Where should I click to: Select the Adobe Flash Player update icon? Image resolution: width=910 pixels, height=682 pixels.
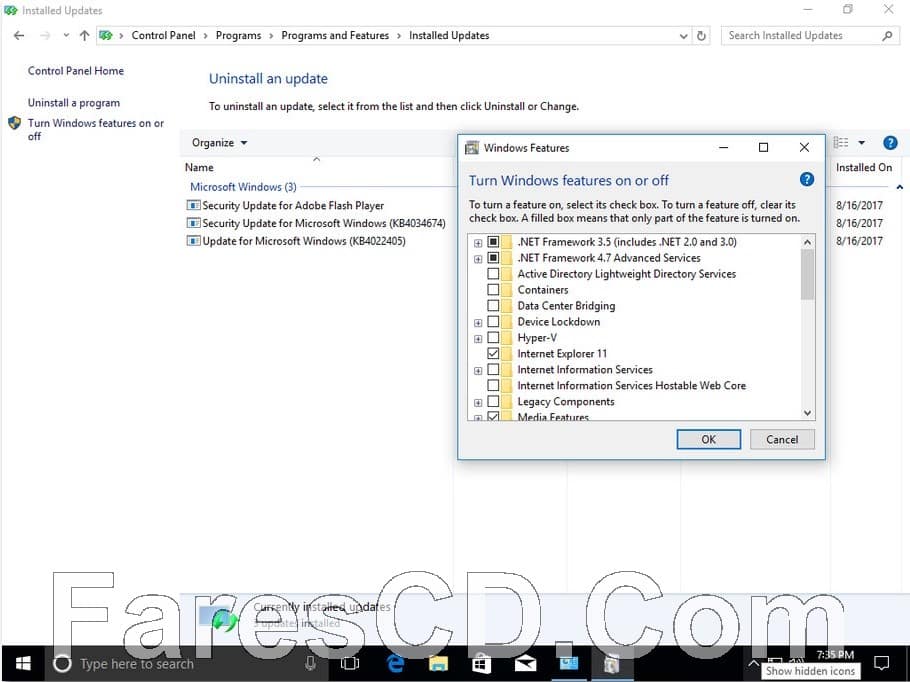pyautogui.click(x=193, y=205)
